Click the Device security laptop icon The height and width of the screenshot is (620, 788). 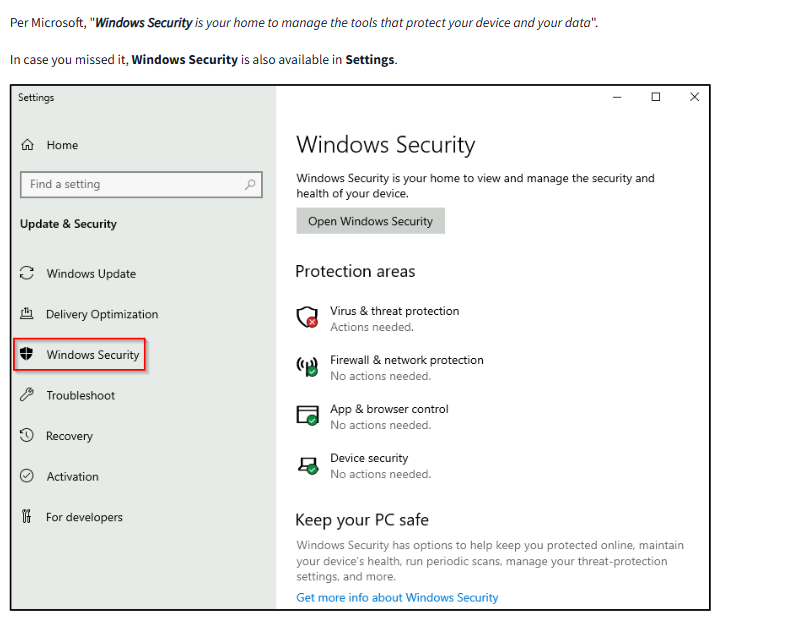pos(307,465)
